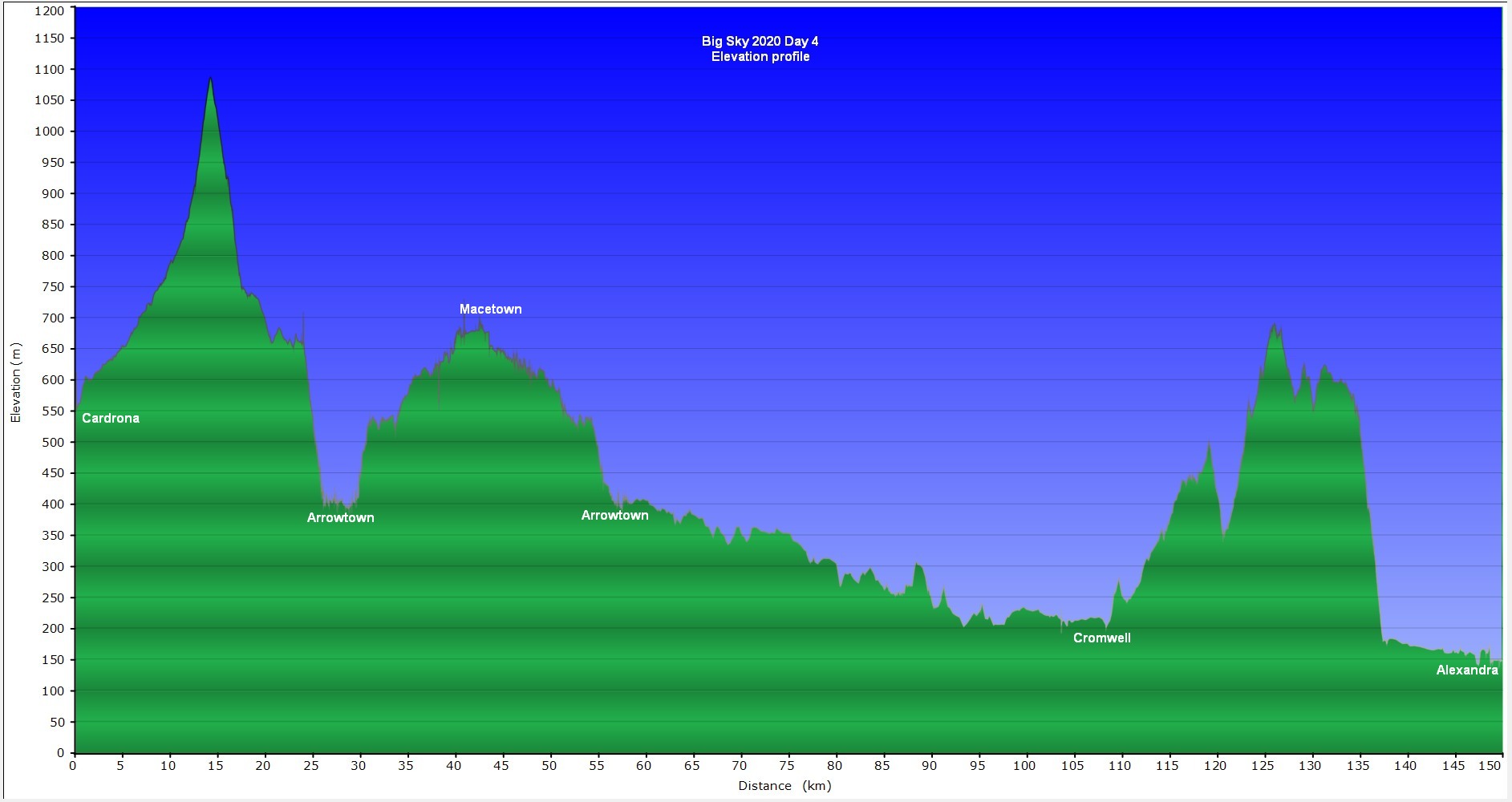Click the Elevation (m) axis title
This screenshot has width=1512, height=802.
coord(15,383)
